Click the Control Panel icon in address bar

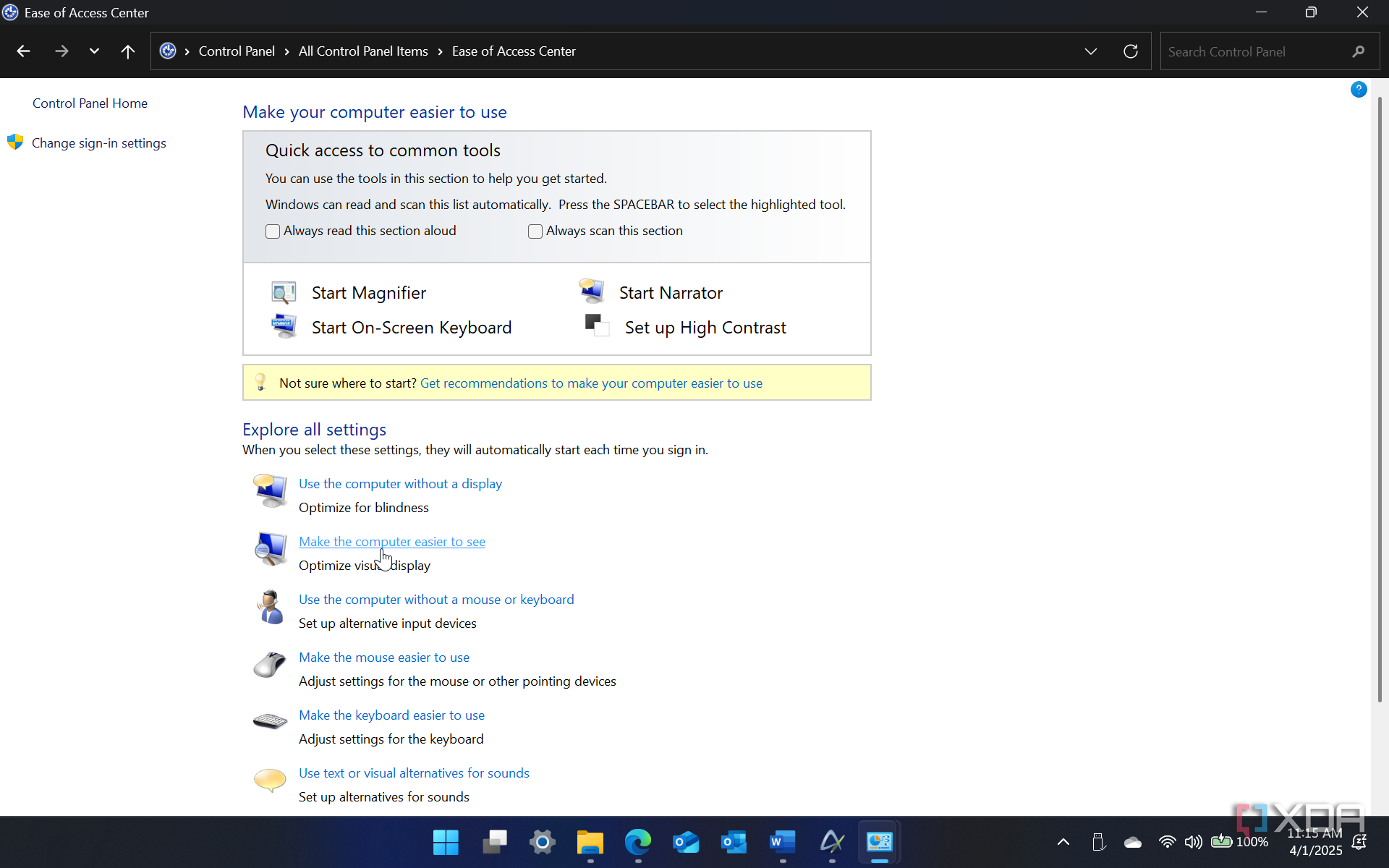tap(168, 51)
